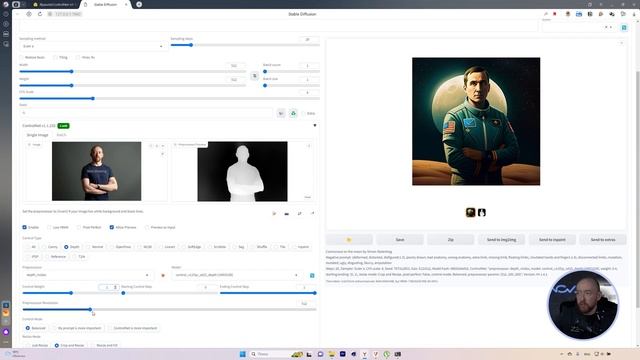Select the Canny control type
Screen dimensions: 640x360
(x=51, y=247)
